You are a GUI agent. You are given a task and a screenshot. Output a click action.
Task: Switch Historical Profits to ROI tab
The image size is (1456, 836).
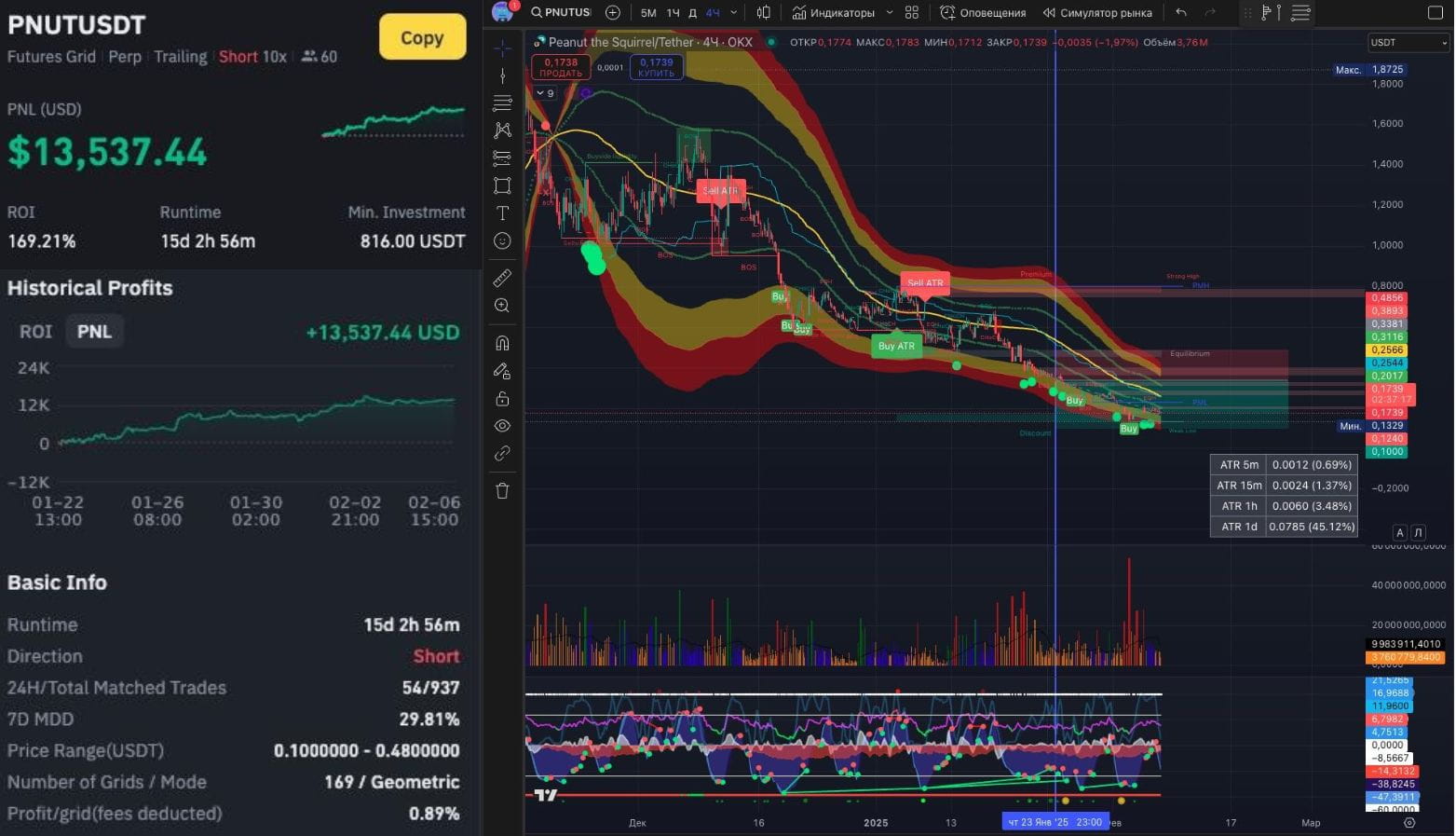click(x=36, y=332)
